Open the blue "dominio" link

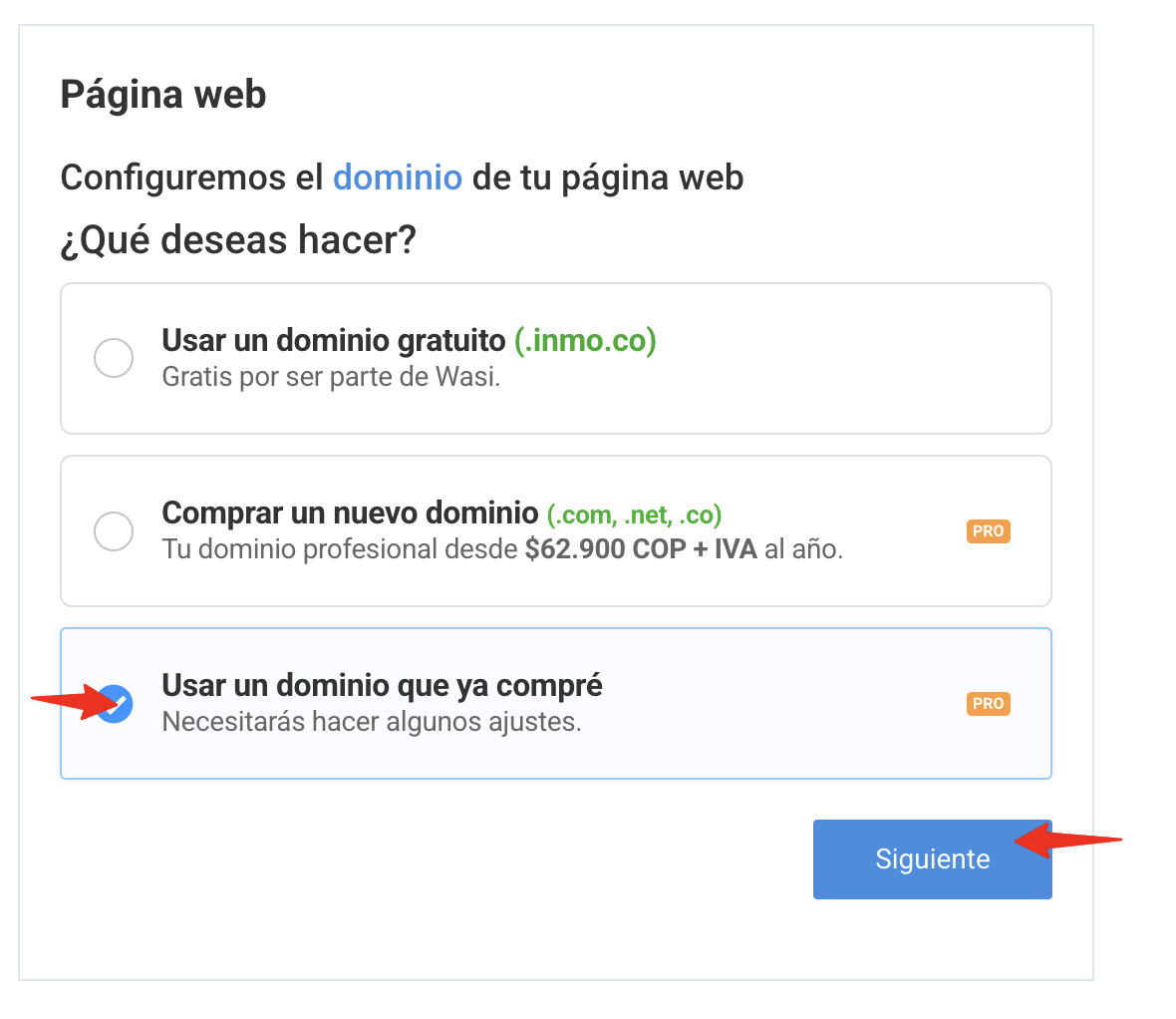[398, 177]
